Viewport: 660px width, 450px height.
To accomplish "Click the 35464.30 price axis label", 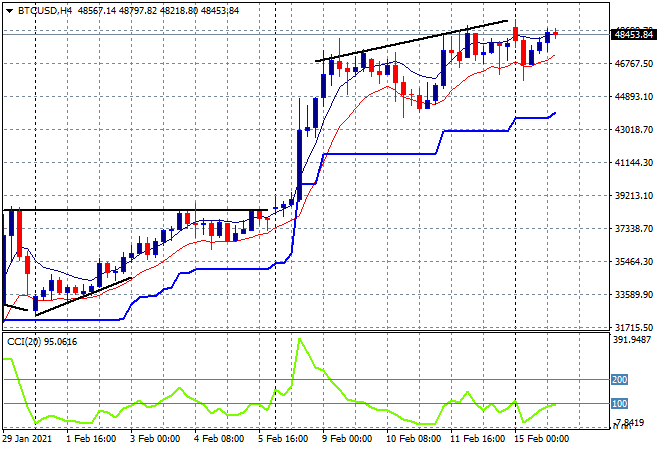I will 634,261.
